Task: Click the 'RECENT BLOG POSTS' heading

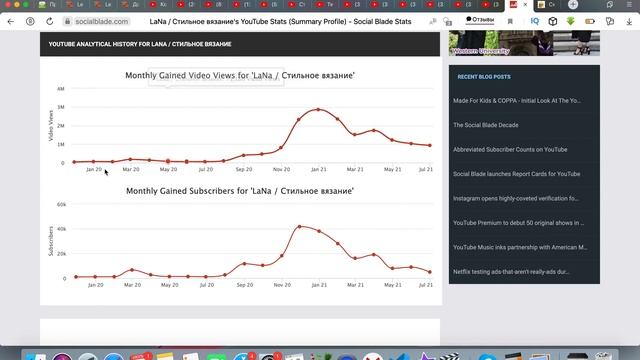Action: tap(484, 77)
